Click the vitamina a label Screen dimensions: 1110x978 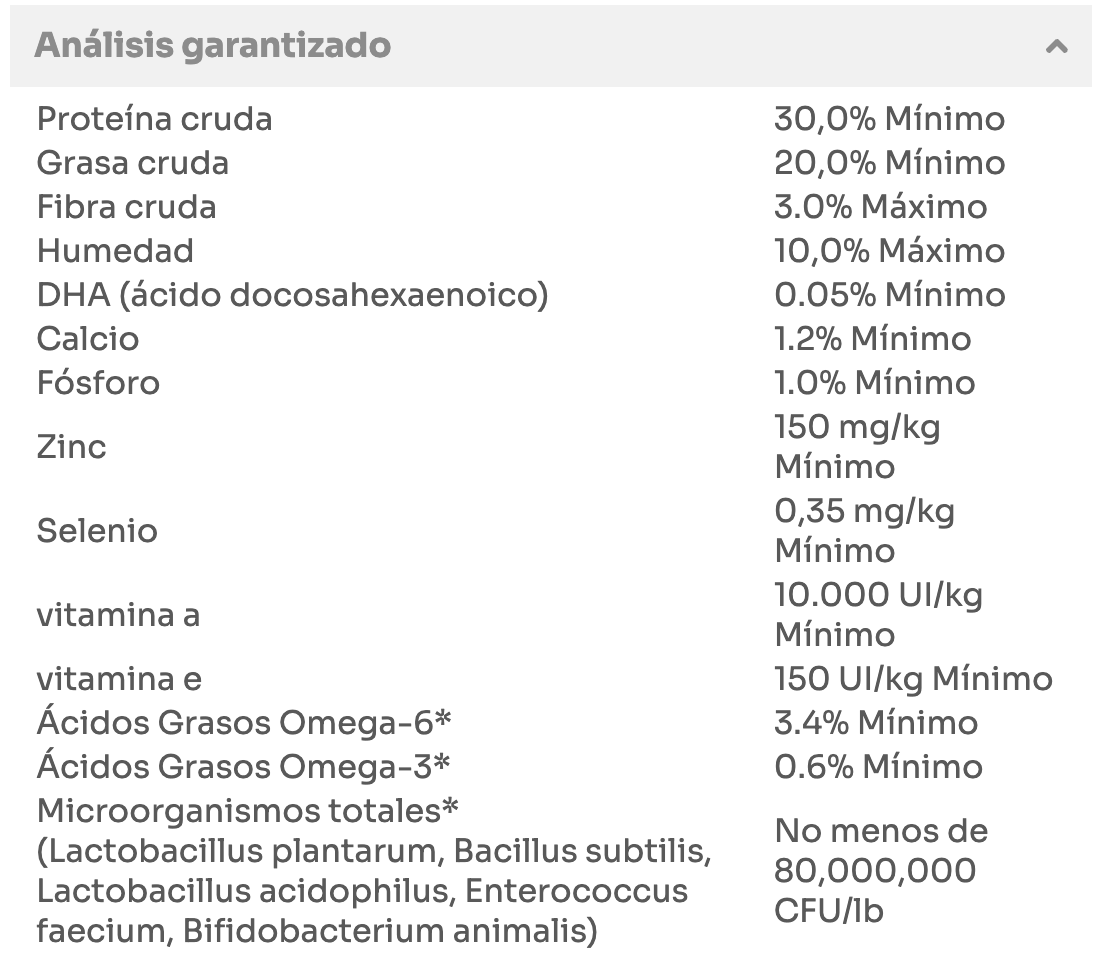tap(118, 615)
